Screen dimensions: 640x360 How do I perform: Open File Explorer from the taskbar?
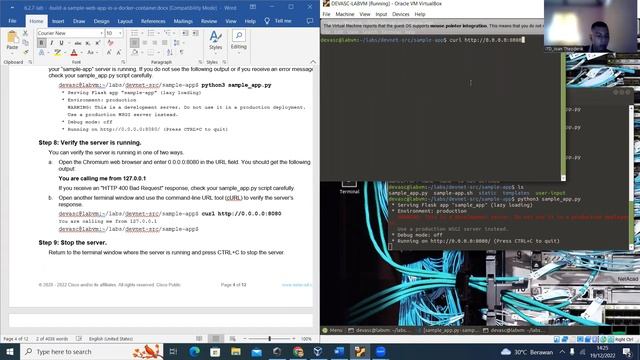click(x=236, y=351)
